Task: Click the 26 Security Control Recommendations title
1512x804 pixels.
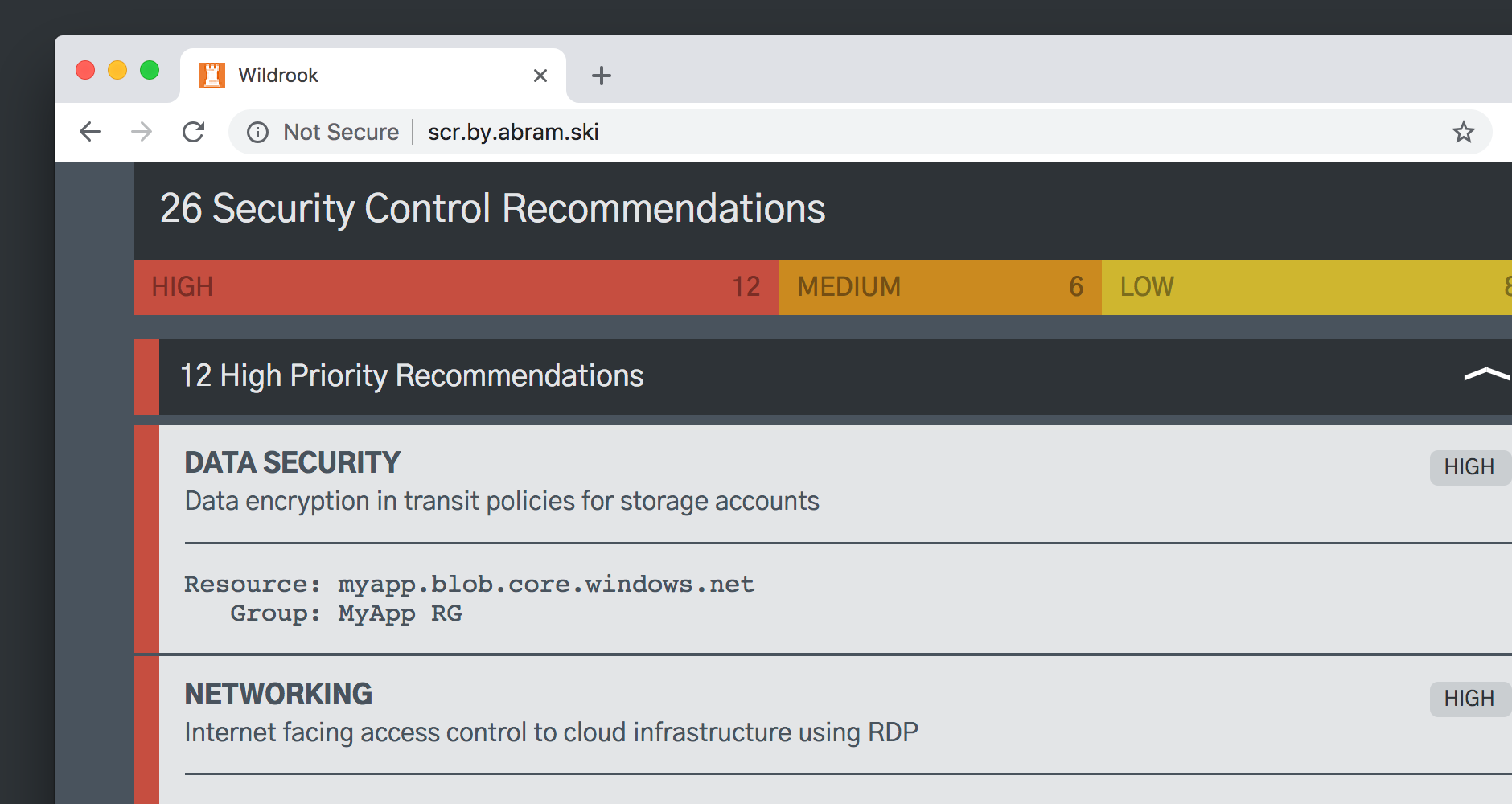Action: [x=492, y=208]
